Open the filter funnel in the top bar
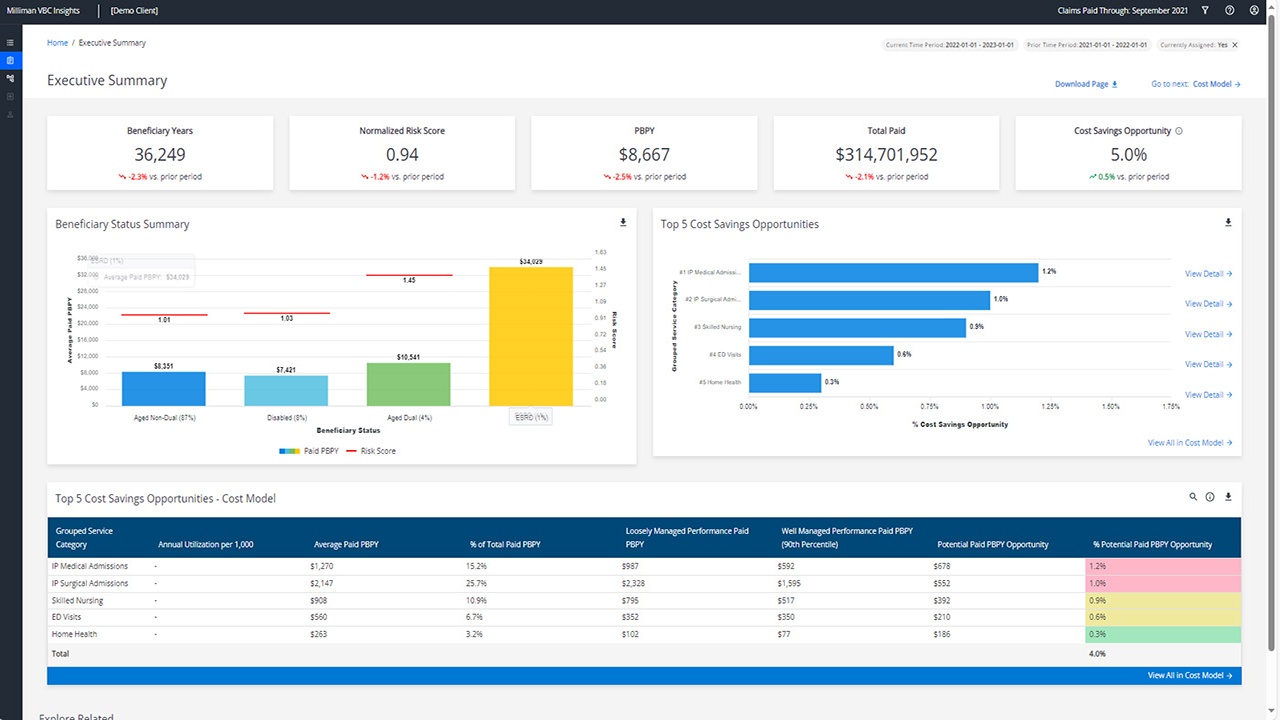 [1205, 10]
